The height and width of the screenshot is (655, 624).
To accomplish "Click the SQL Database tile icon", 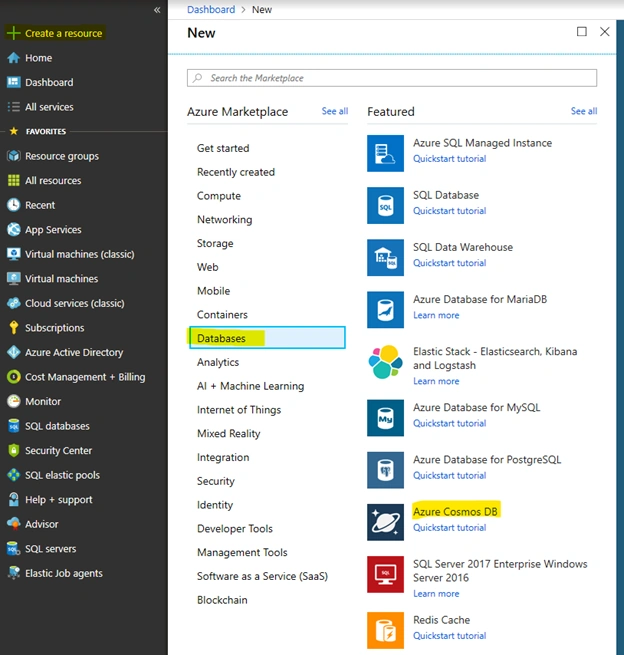I will point(385,206).
